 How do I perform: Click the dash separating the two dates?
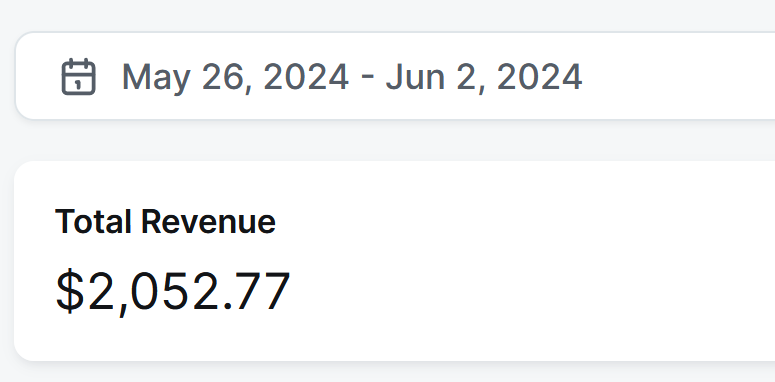[367, 79]
